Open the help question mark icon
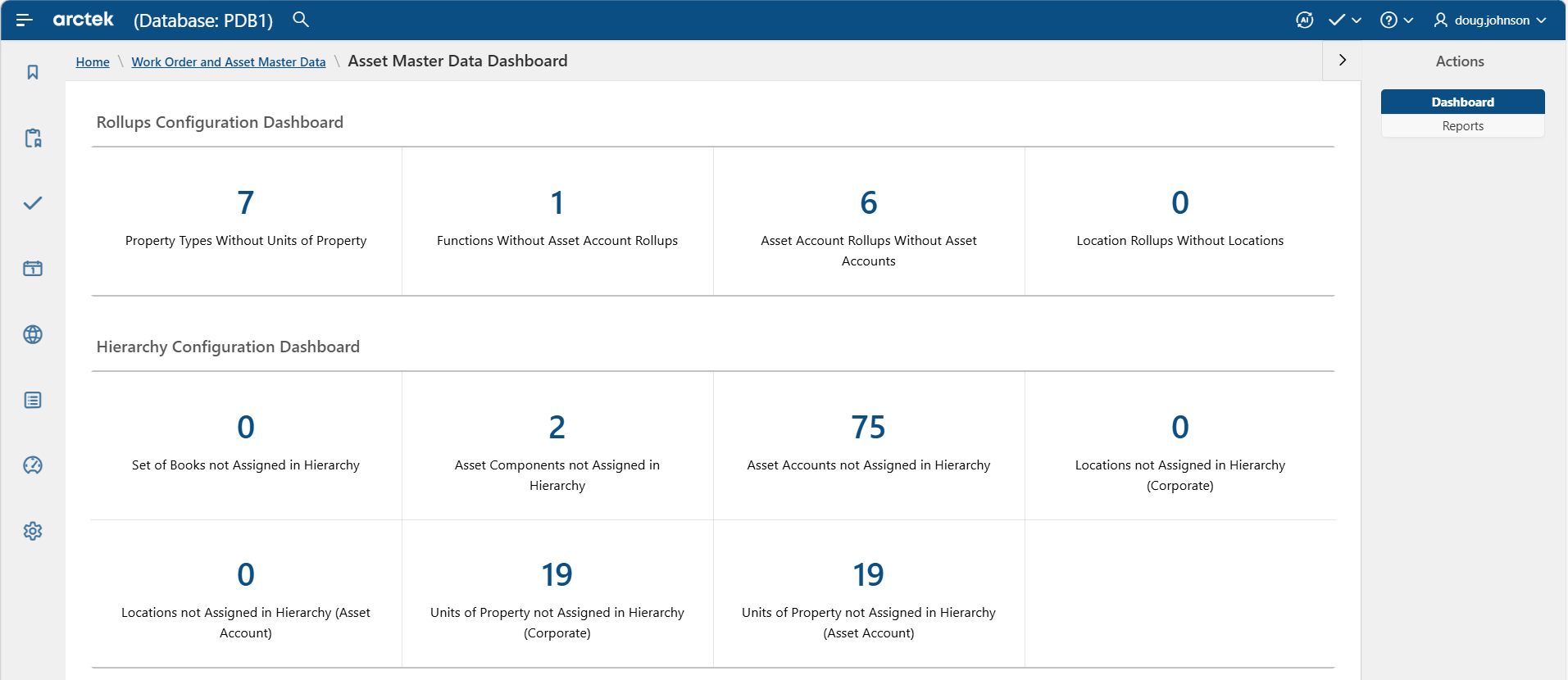Screen dimensions: 1568x680 (1388, 20)
